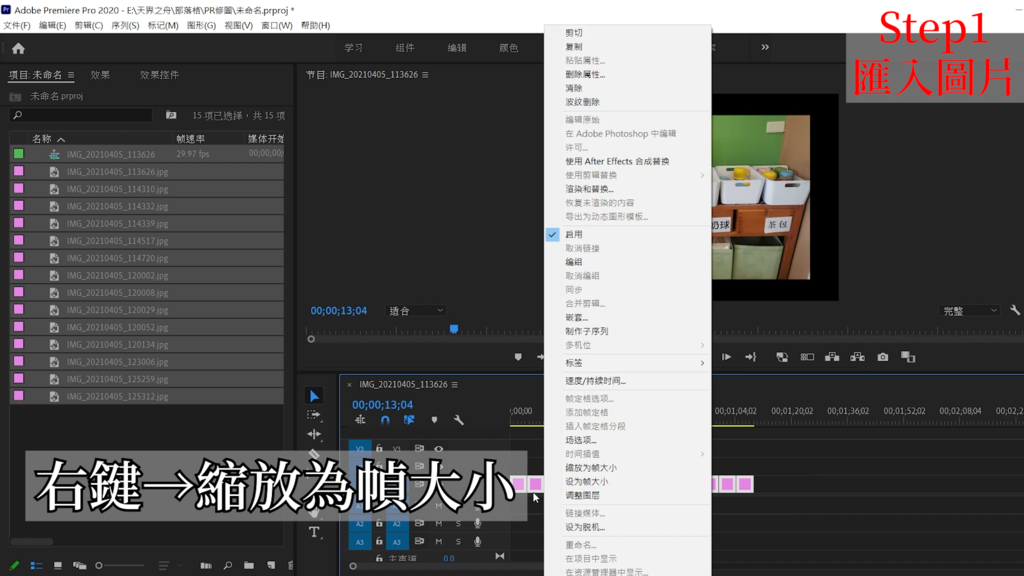Open program monitor settings wrench
Image resolution: width=1024 pixels, height=576 pixels.
1015,311
